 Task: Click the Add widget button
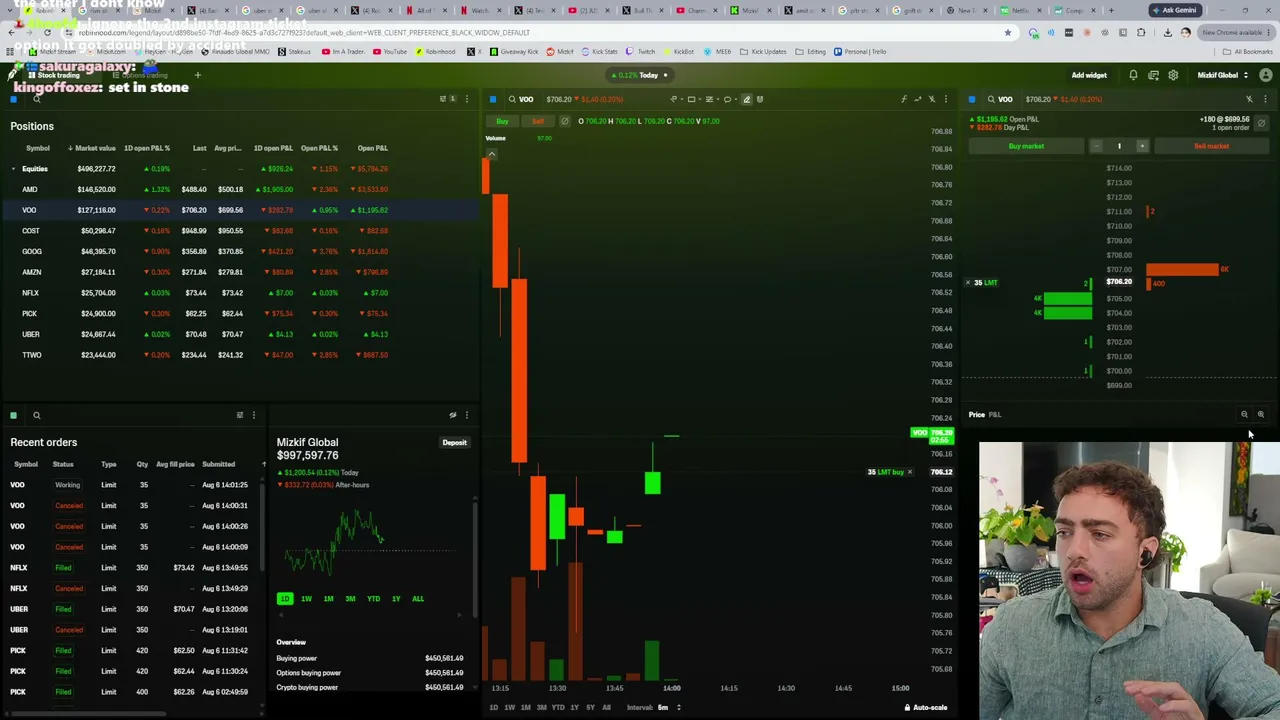[x=1089, y=75]
